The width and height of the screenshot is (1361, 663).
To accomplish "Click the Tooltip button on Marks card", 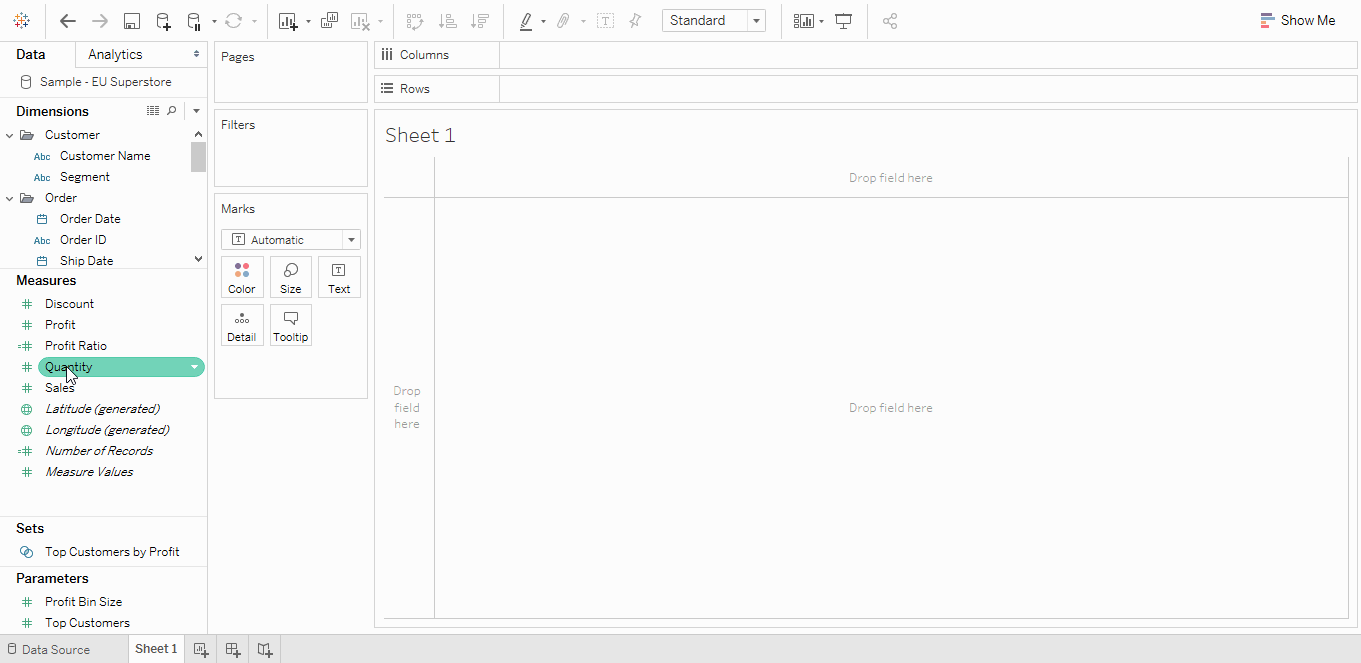I will (290, 325).
